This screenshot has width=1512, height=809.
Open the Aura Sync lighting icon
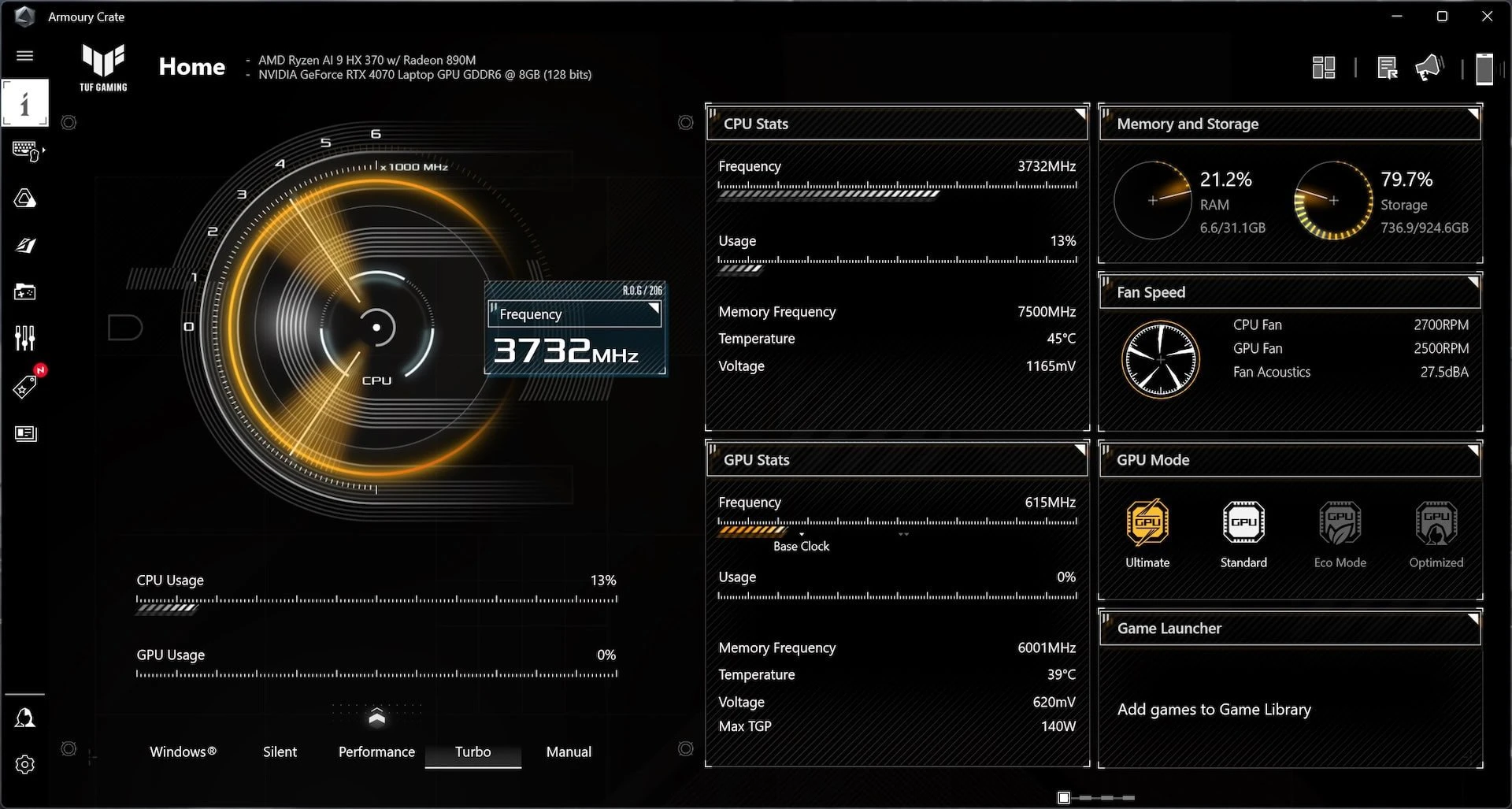[x=25, y=199]
